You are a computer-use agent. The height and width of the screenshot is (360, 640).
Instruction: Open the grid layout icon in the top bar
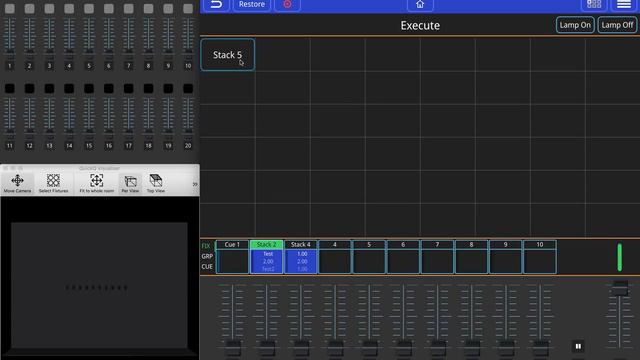(x=594, y=5)
